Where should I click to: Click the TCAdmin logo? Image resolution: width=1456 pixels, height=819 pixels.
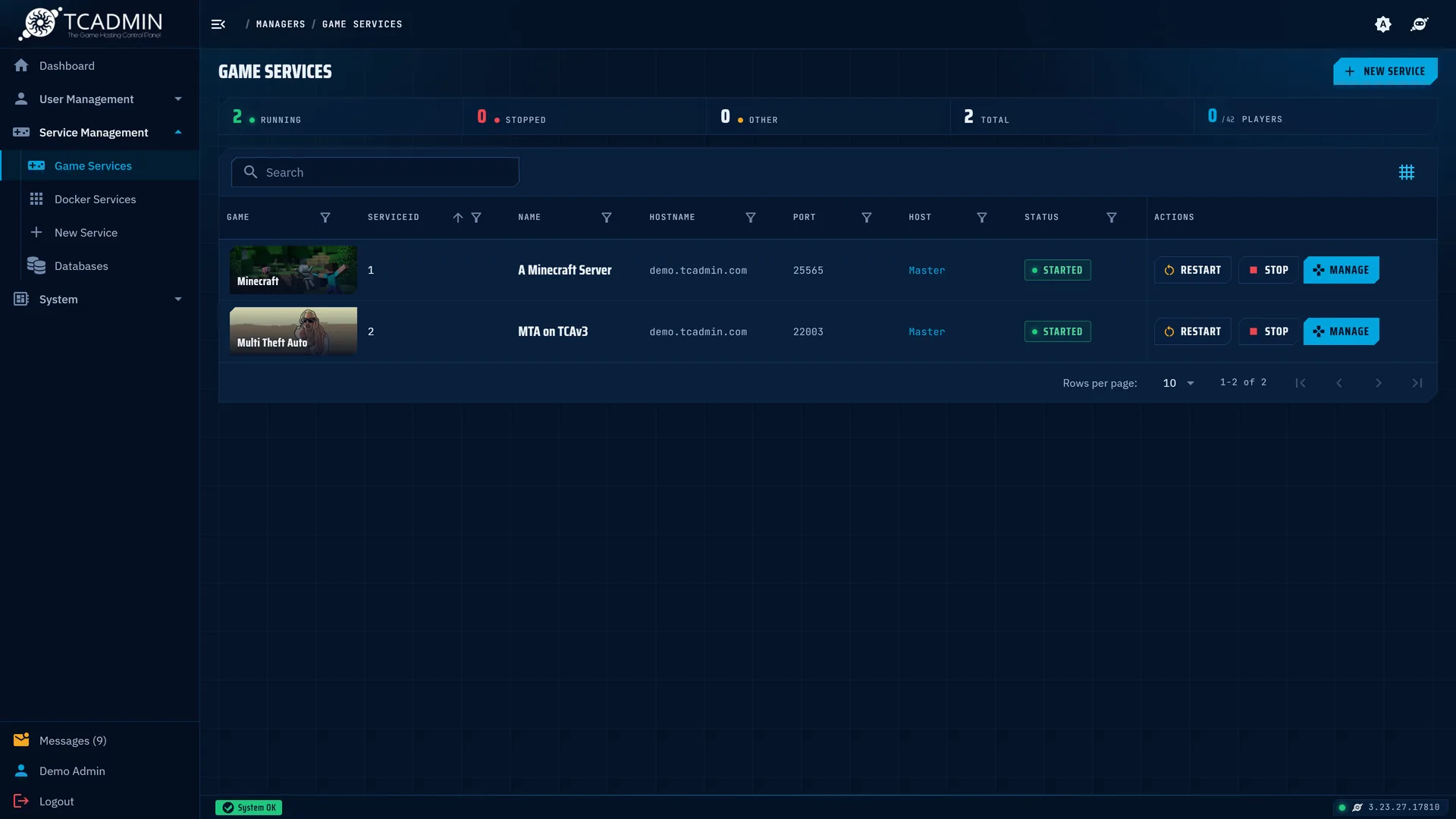pyautogui.click(x=90, y=24)
